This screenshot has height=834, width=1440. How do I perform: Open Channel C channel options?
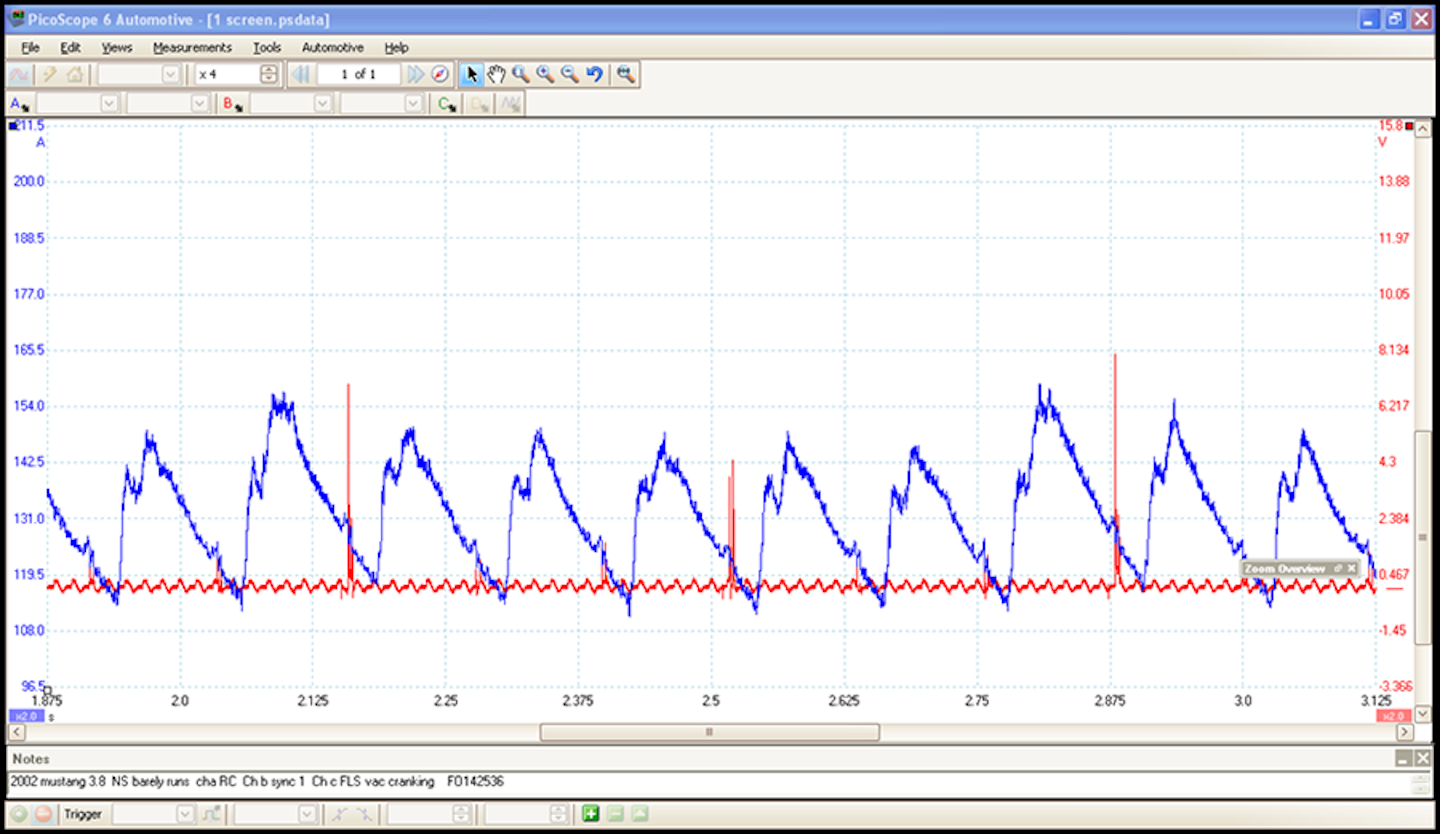point(447,103)
